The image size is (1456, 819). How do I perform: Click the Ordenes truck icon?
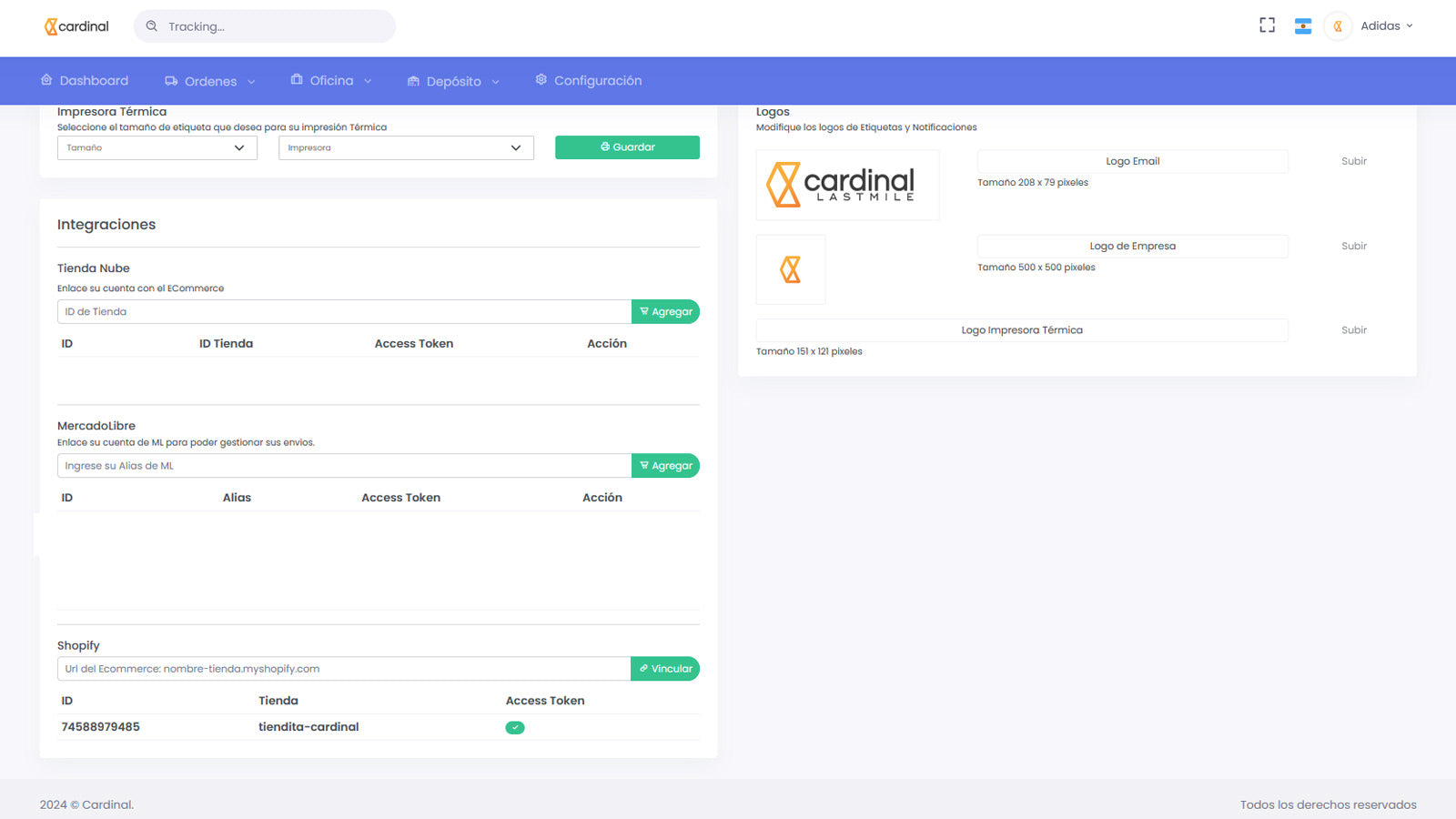(x=170, y=80)
